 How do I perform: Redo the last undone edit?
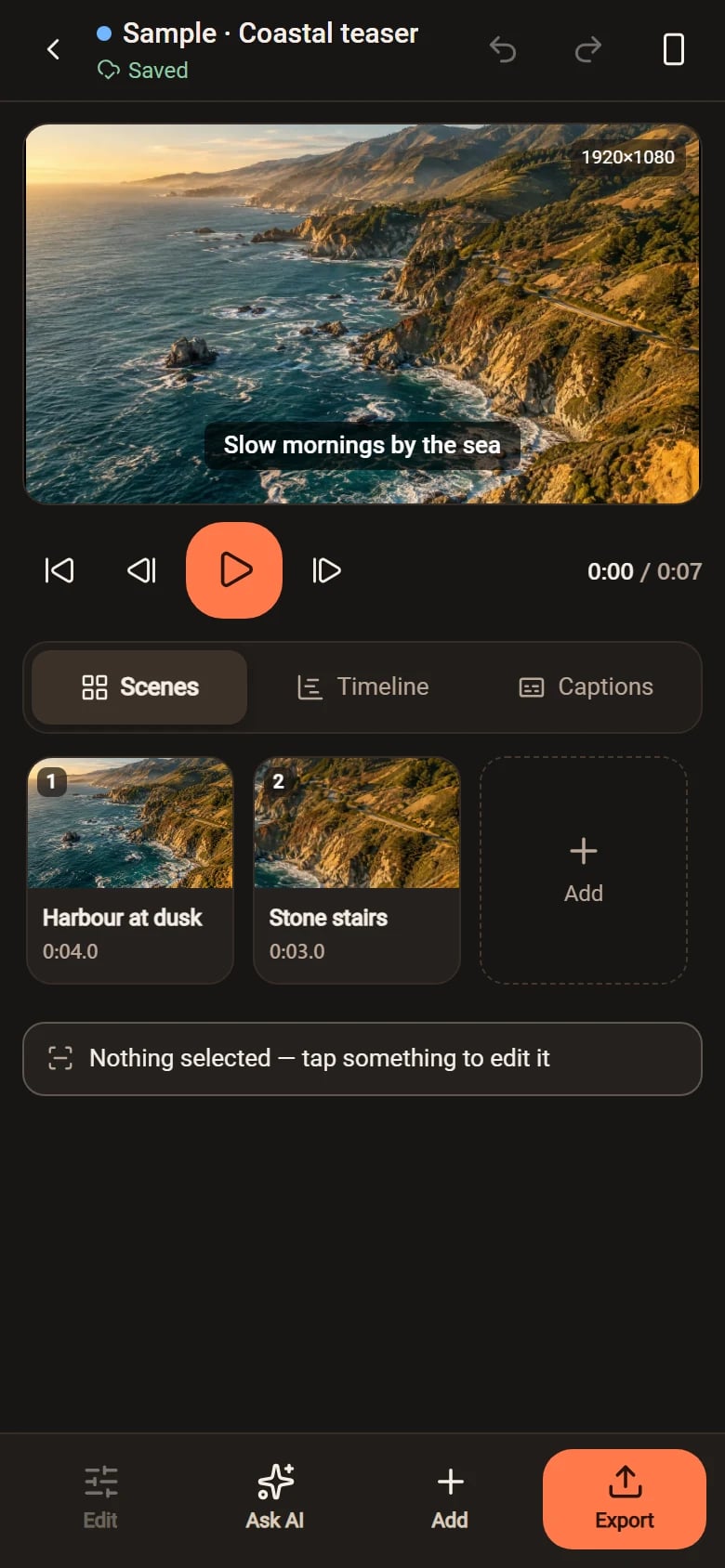588,49
